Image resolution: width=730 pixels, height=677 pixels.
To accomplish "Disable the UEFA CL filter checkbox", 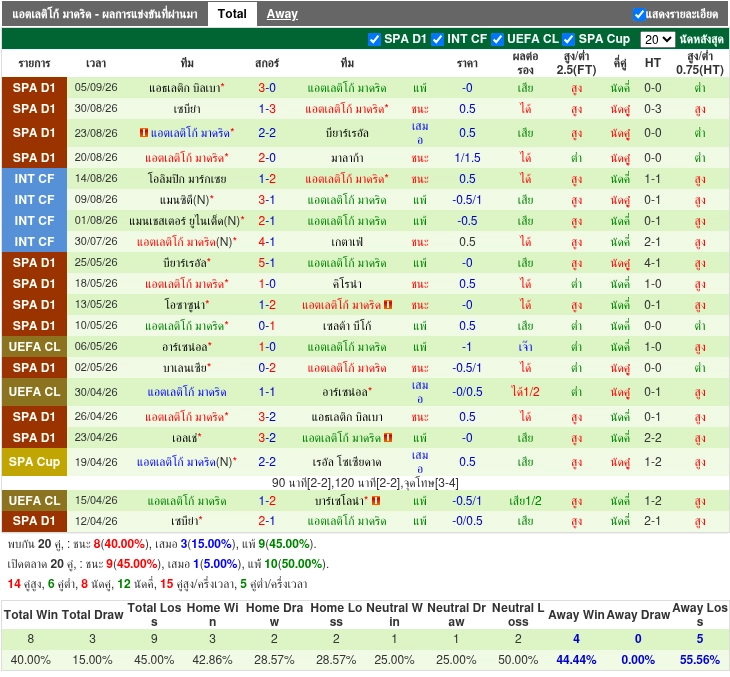I will pos(497,40).
